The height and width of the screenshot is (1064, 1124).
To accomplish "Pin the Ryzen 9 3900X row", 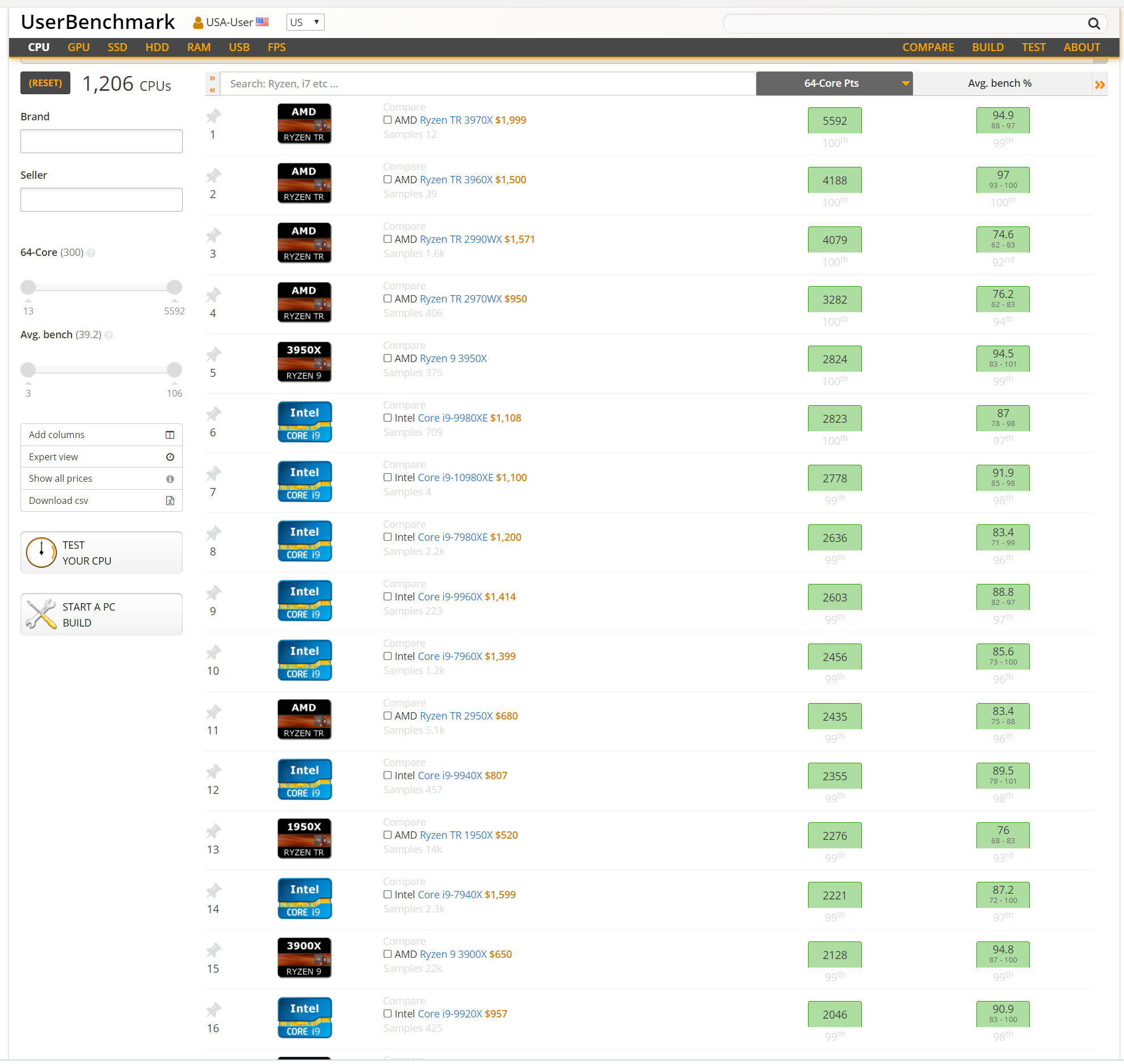I will click(213, 951).
